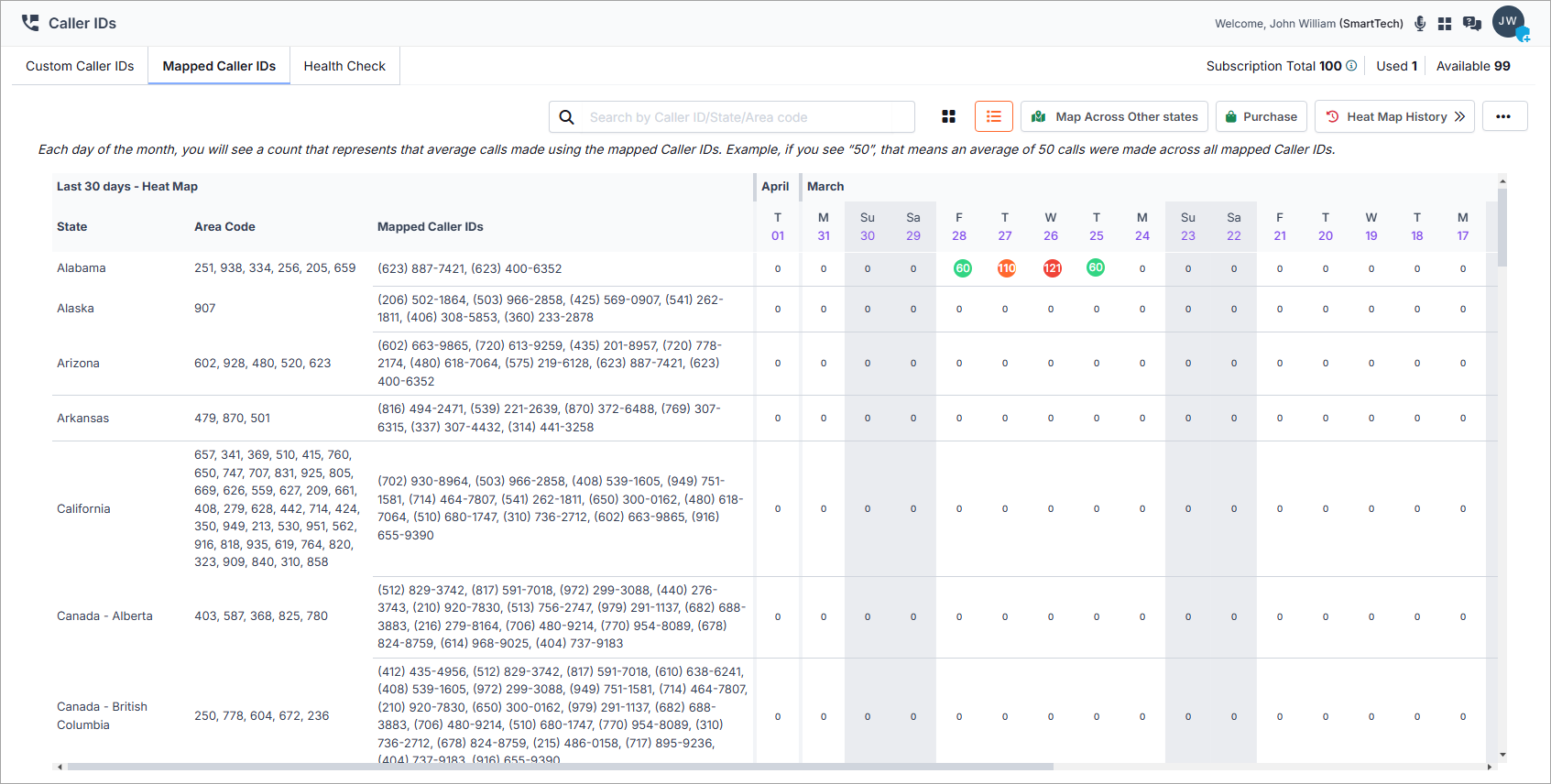Open the JW user avatar menu

click(1508, 21)
